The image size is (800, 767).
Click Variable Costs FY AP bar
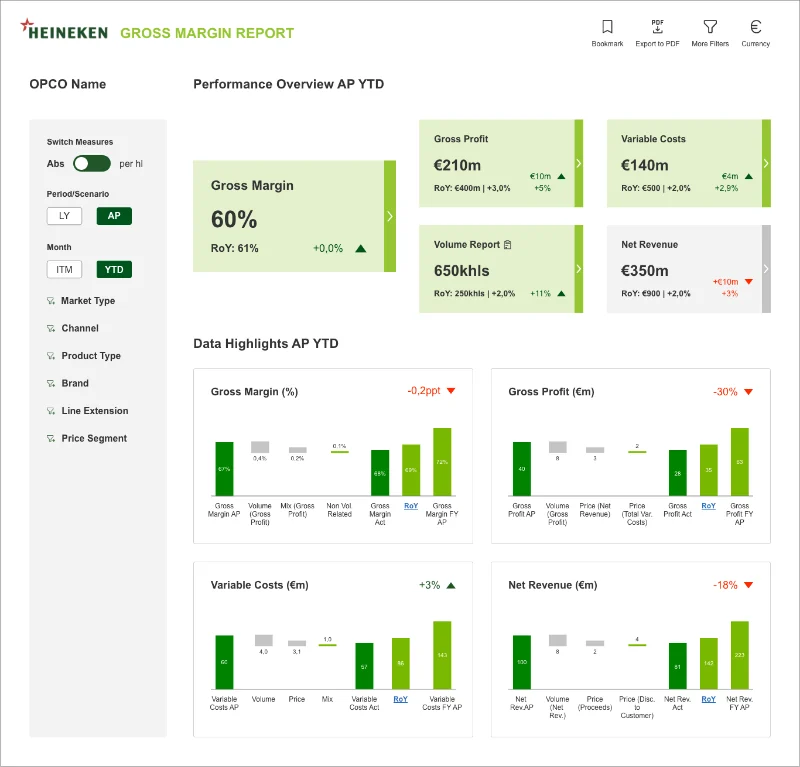[x=442, y=655]
